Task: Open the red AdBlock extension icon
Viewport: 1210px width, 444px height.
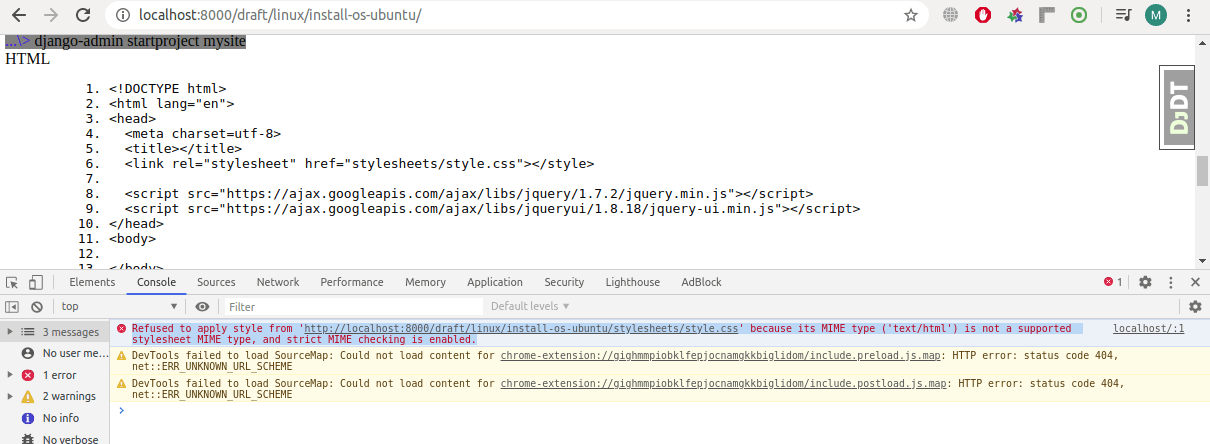Action: [x=983, y=15]
